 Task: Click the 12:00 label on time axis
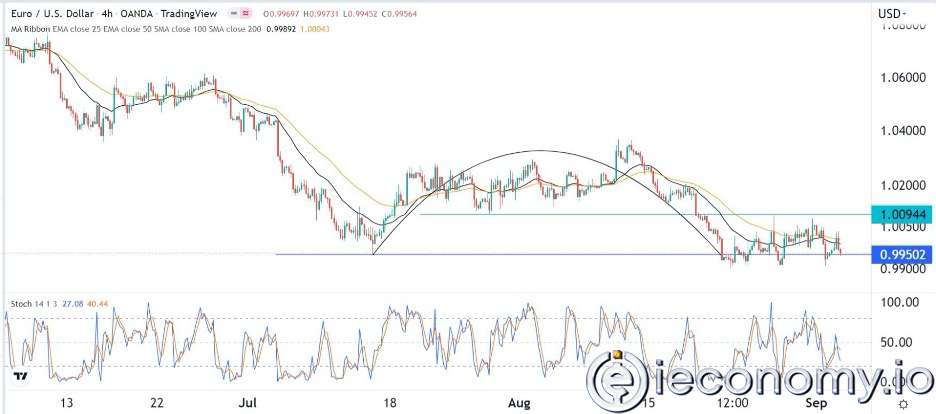[x=734, y=403]
